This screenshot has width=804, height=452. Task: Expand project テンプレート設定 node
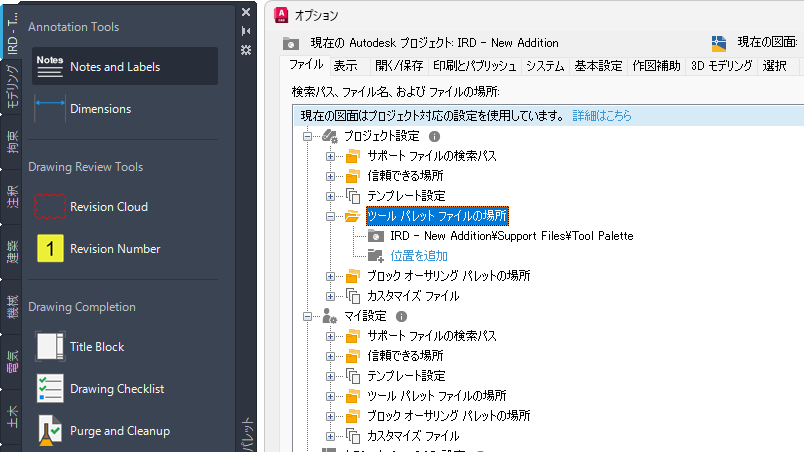click(330, 196)
